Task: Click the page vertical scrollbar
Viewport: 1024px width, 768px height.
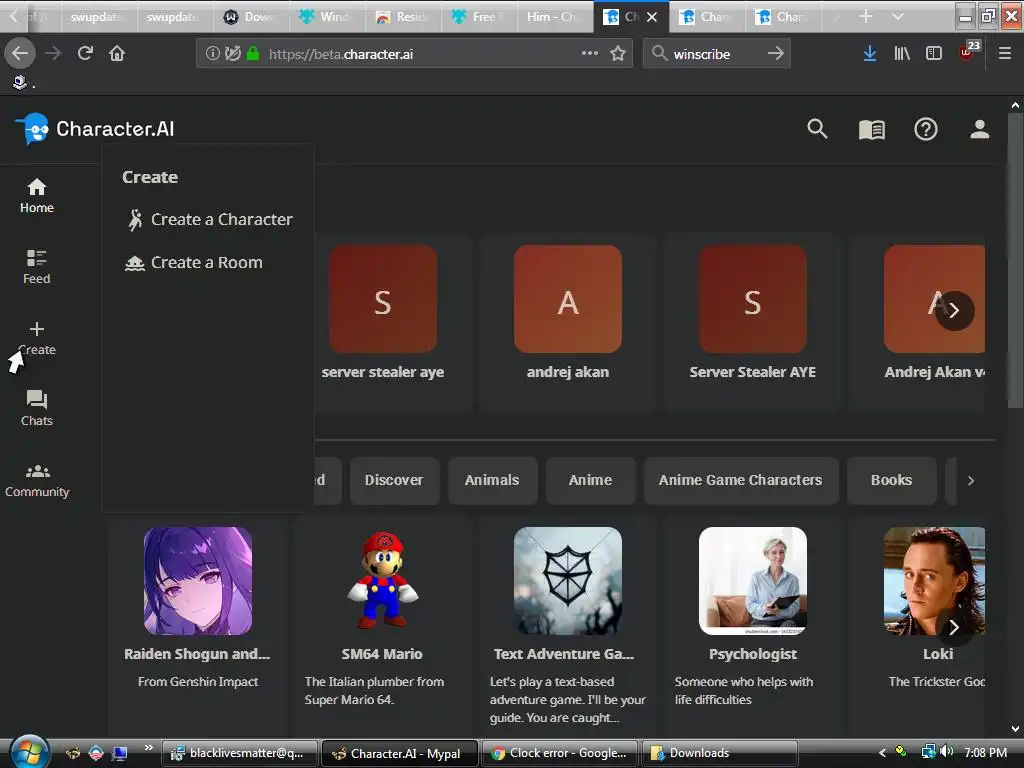Action: click(1015, 261)
